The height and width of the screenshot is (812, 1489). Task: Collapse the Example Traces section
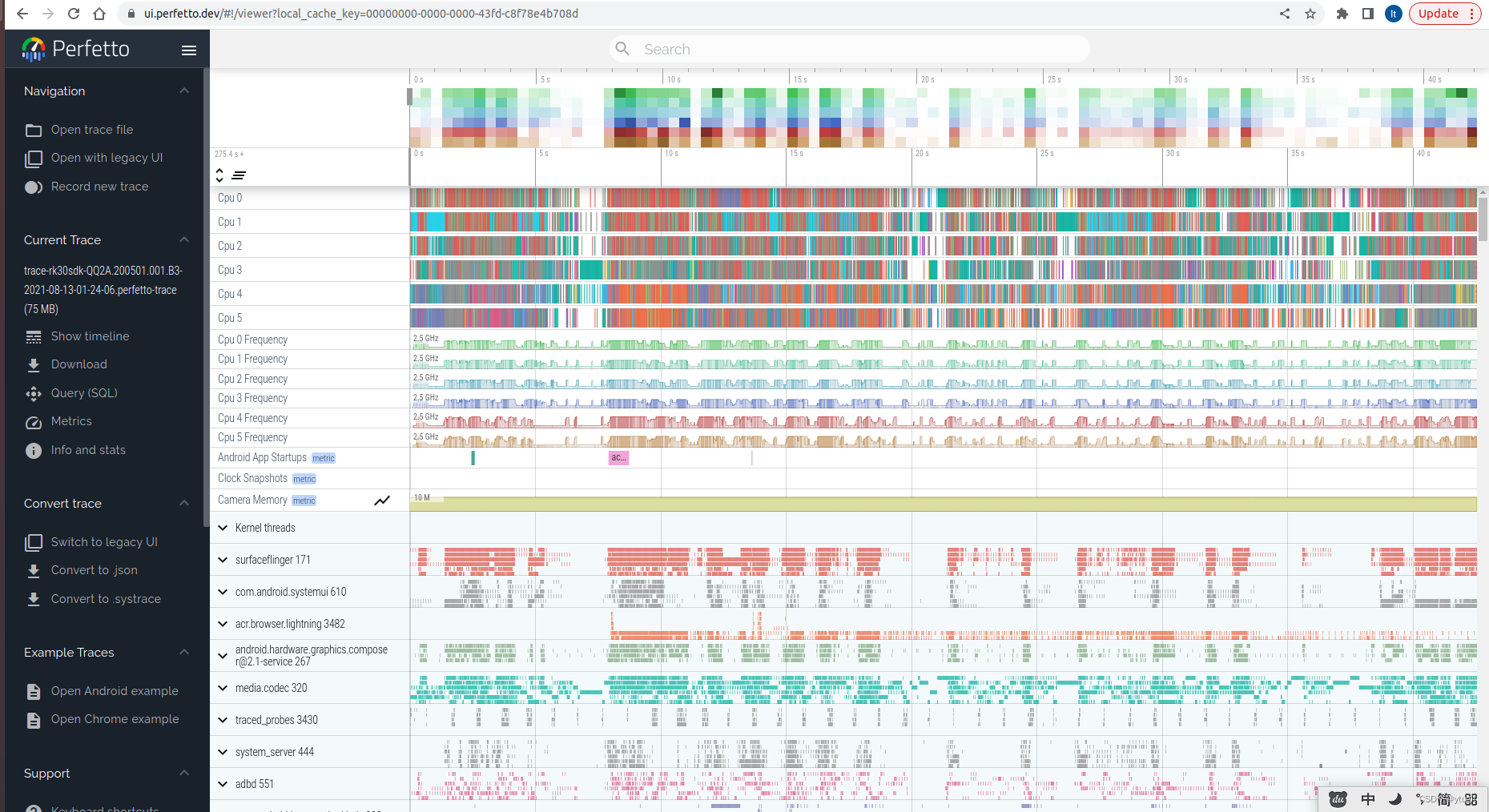point(184,653)
